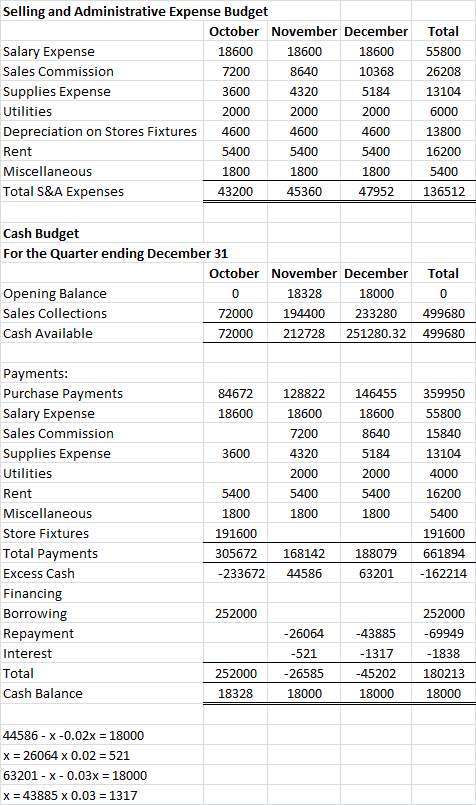Click the 'Total Payments' label
This screenshot has height=805, width=476.
(50, 554)
